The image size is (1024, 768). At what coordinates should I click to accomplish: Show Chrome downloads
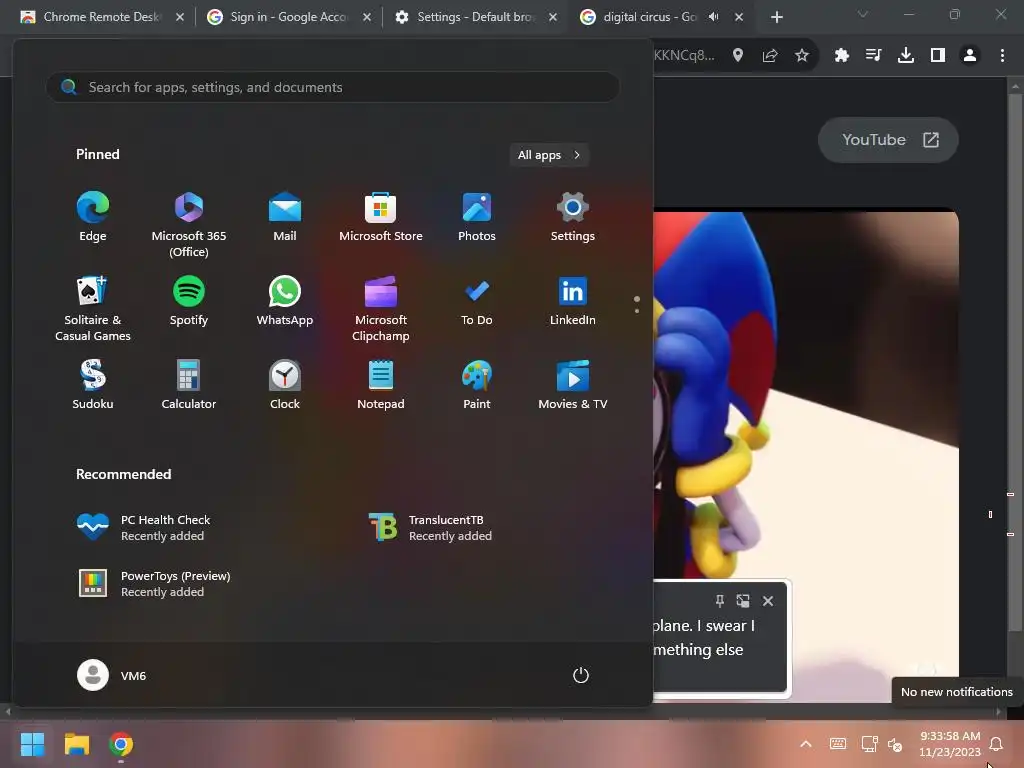click(x=906, y=56)
